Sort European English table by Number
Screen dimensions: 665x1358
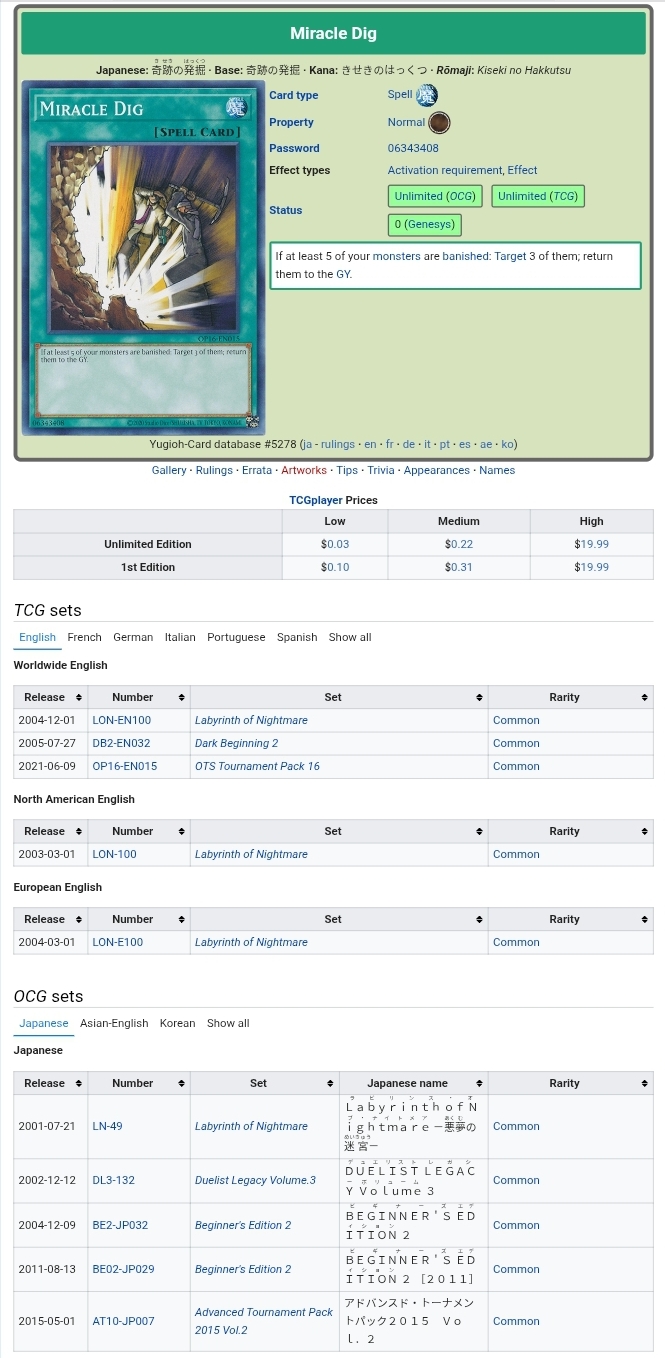click(139, 919)
